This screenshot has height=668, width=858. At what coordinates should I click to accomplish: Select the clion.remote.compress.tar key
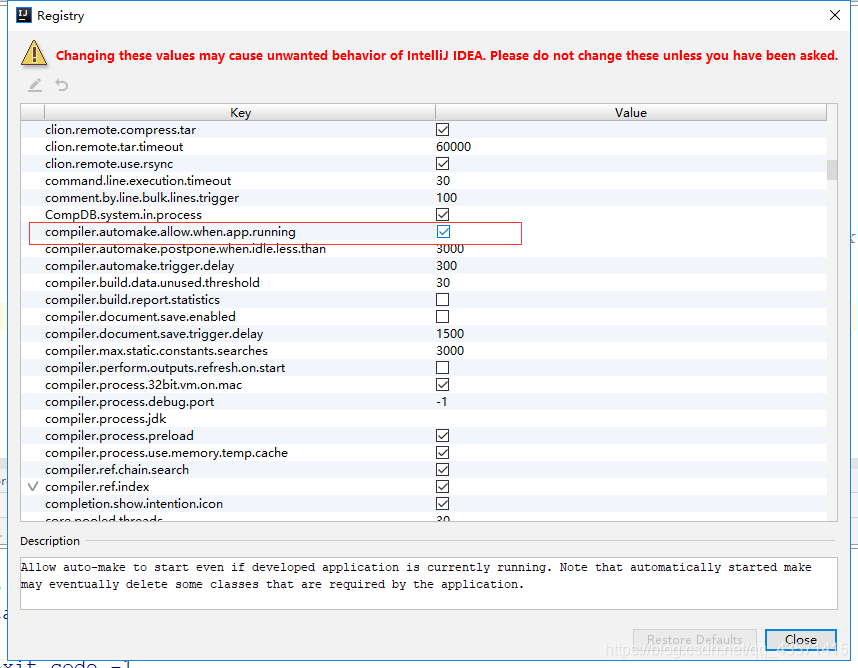[x=120, y=130]
